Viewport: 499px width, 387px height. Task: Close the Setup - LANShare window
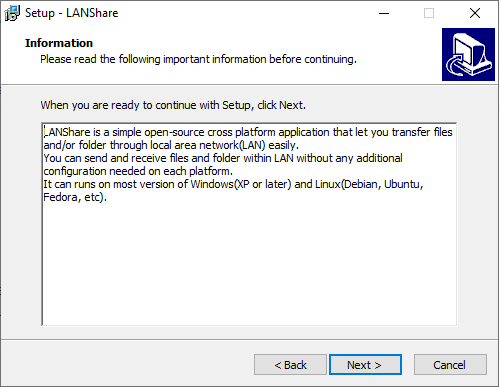(x=475, y=13)
